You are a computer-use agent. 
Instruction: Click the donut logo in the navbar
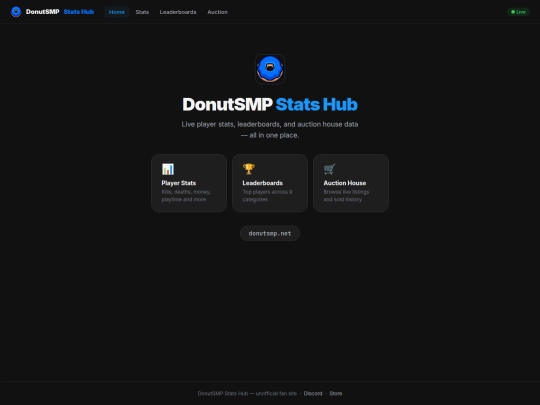click(x=16, y=12)
